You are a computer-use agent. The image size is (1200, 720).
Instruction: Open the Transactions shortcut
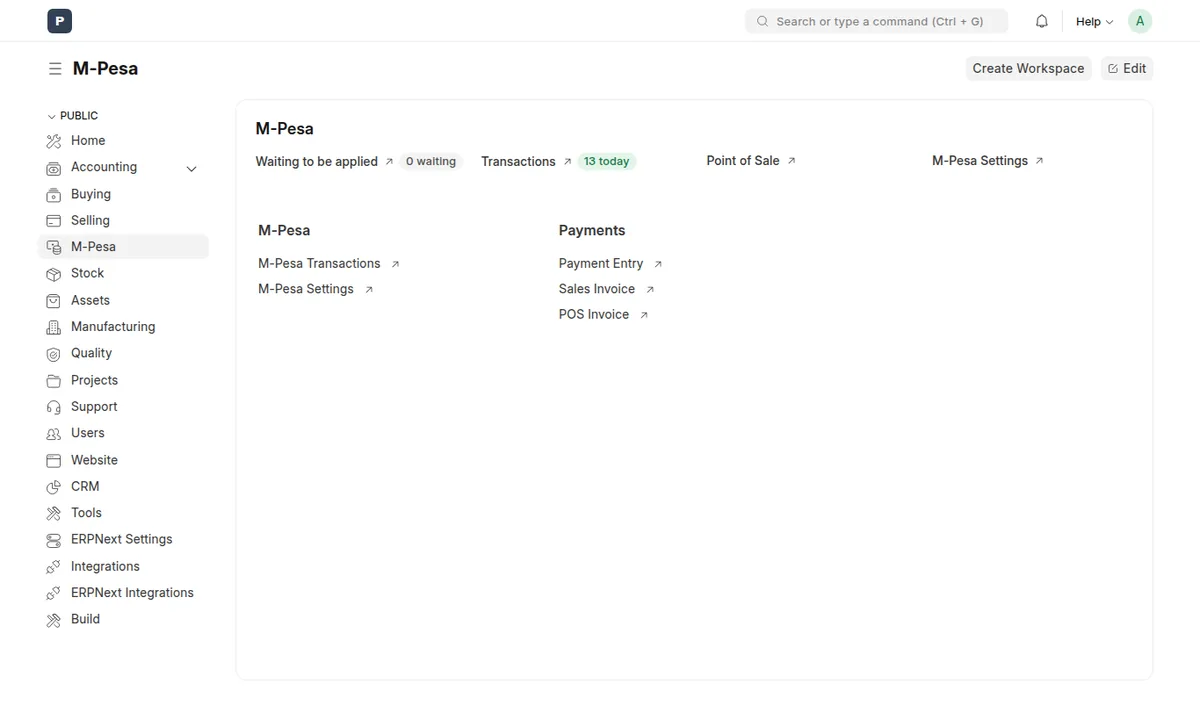pyautogui.click(x=518, y=161)
